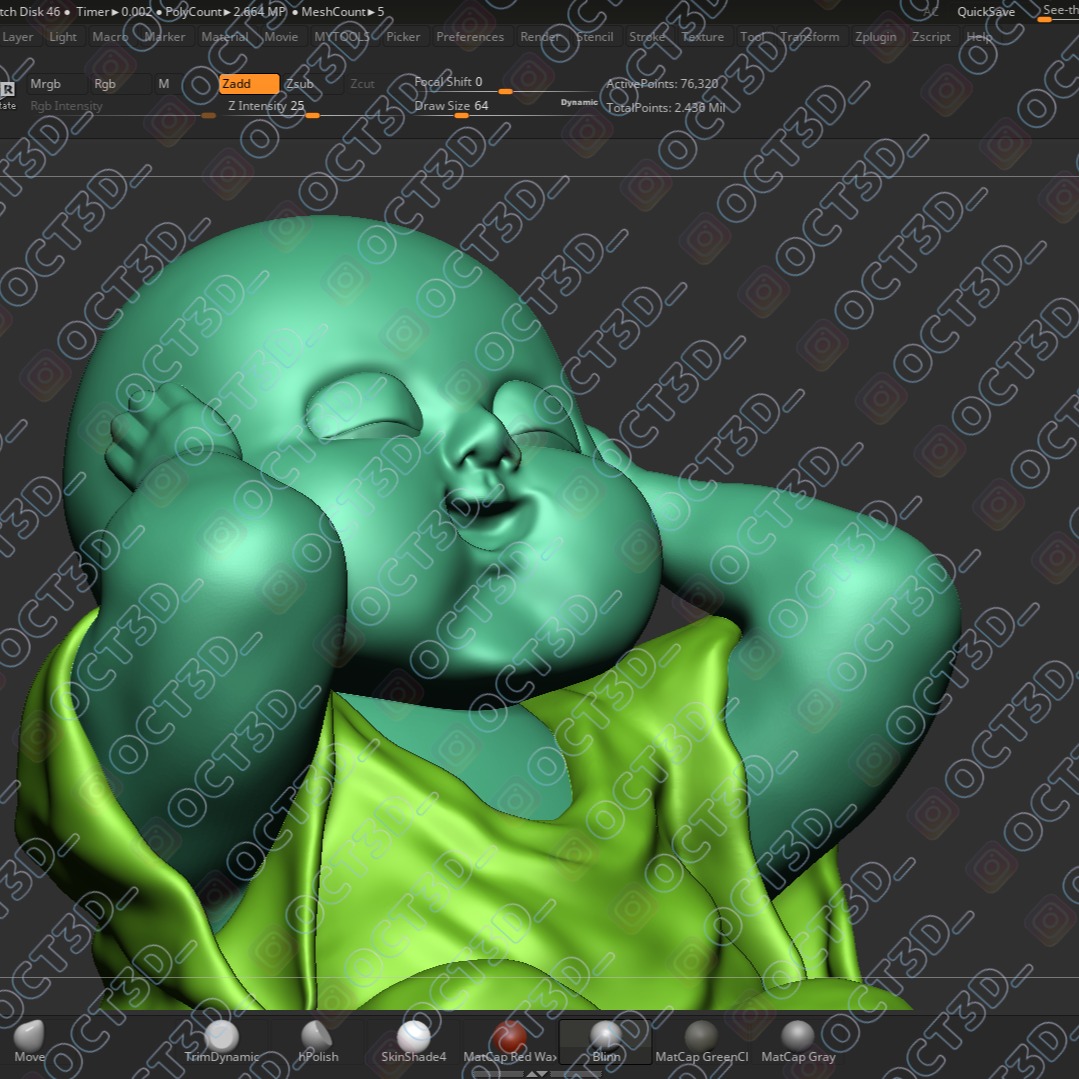Click the Dynamic draw size label
Image resolution: width=1079 pixels, height=1079 pixels.
(578, 102)
